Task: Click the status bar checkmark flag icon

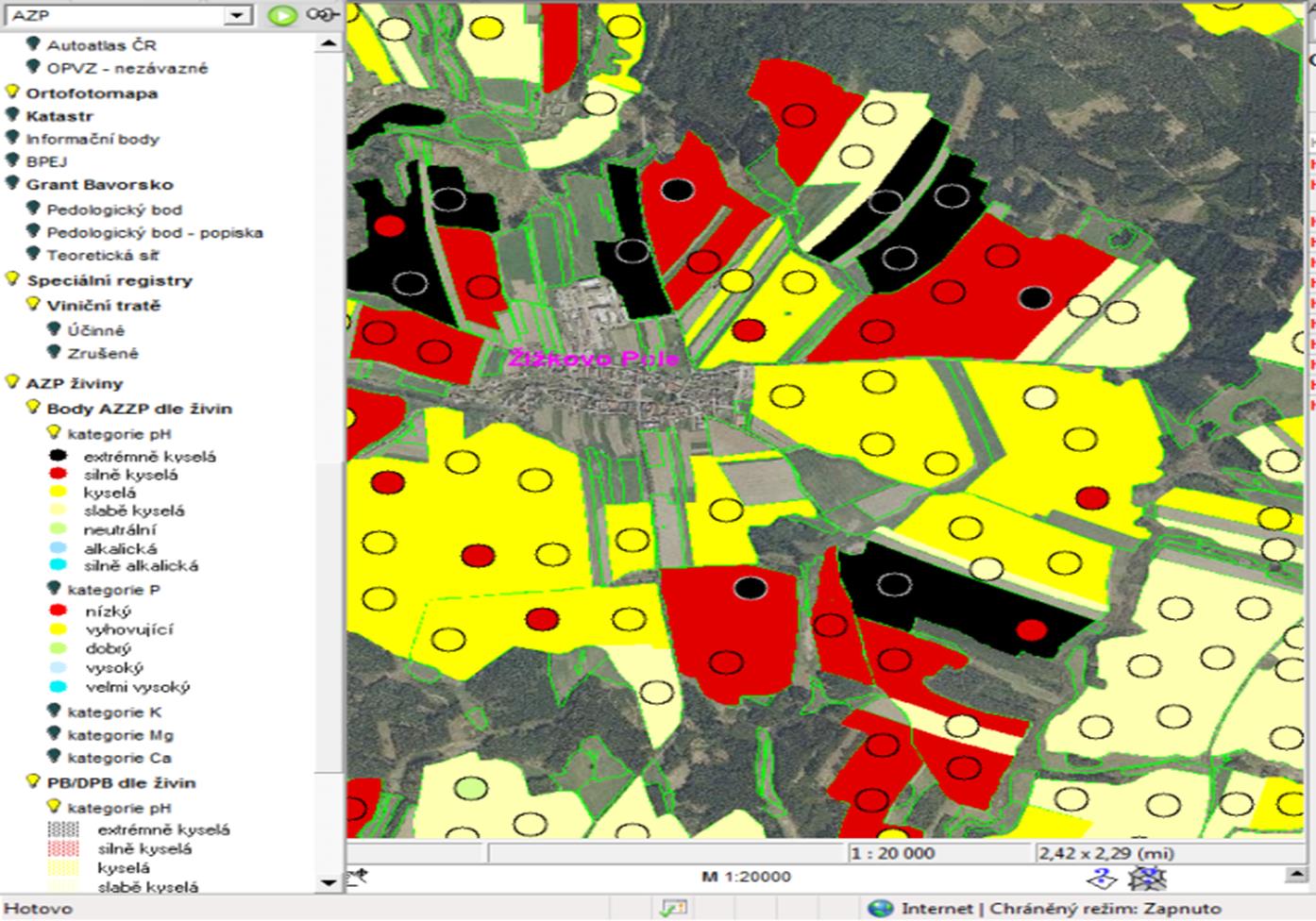Action: point(673,908)
